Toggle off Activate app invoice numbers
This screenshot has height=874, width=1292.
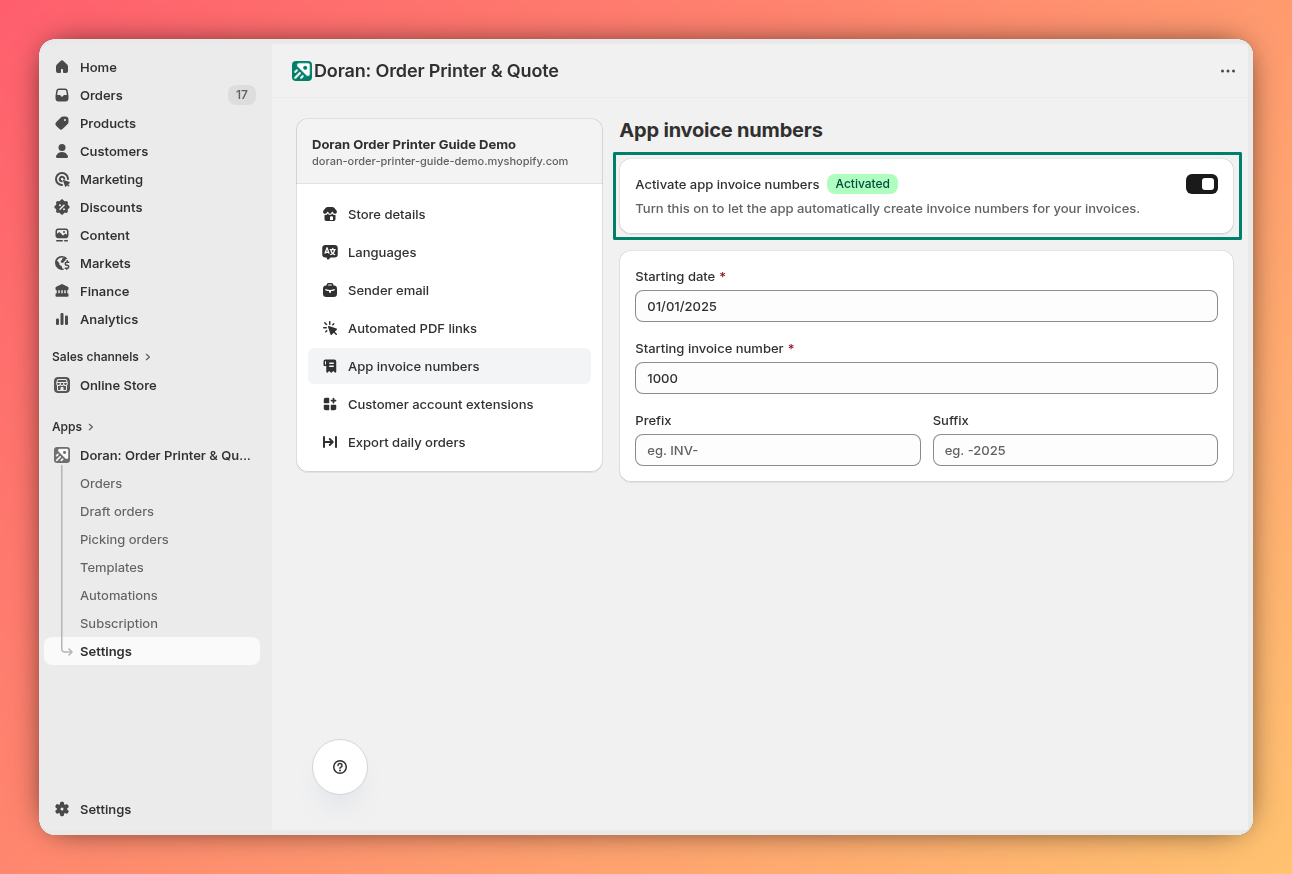coord(1201,184)
